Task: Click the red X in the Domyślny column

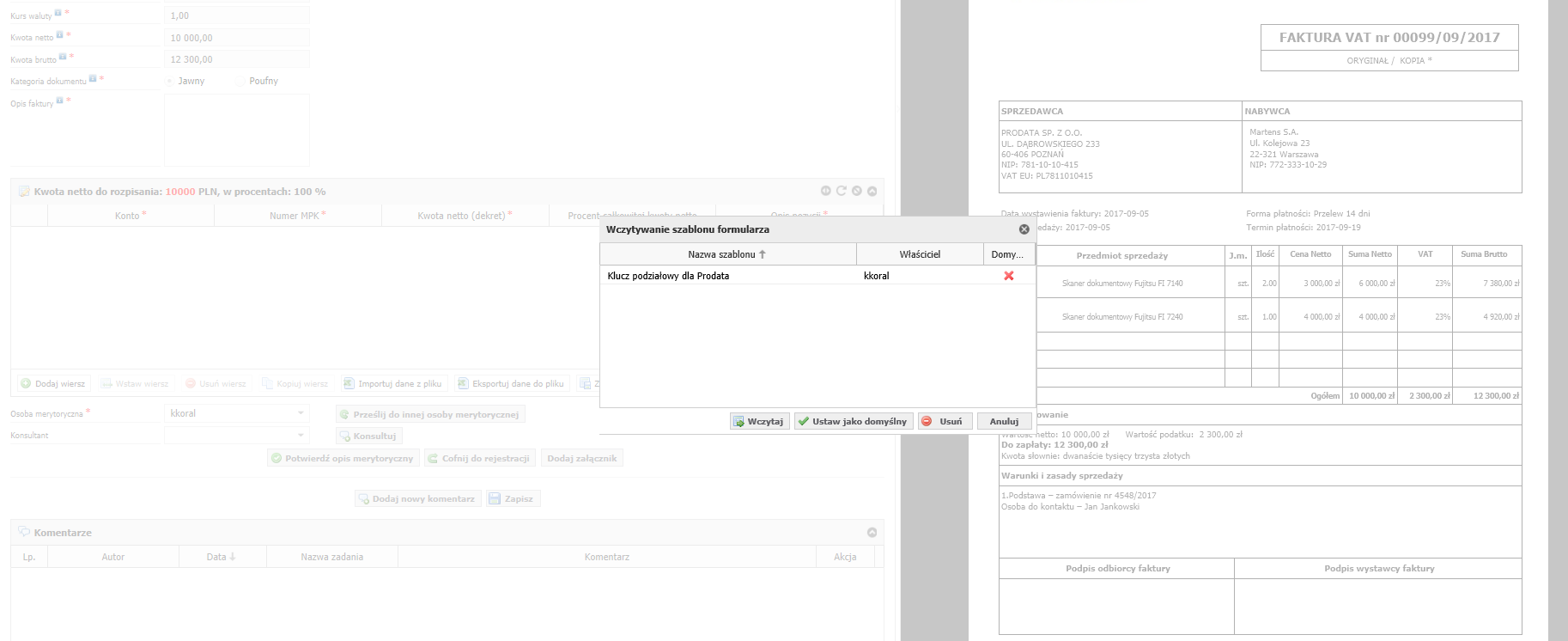Action: tap(1009, 276)
